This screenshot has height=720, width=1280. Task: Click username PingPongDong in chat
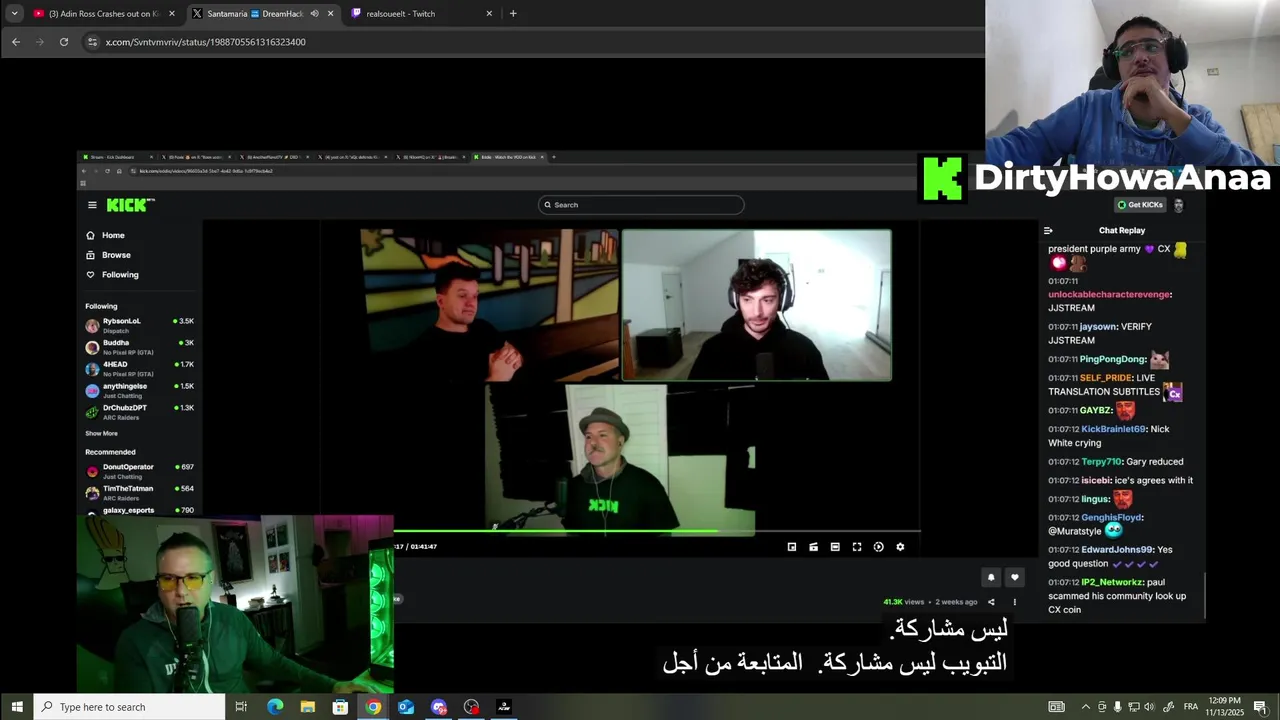pyautogui.click(x=1113, y=359)
